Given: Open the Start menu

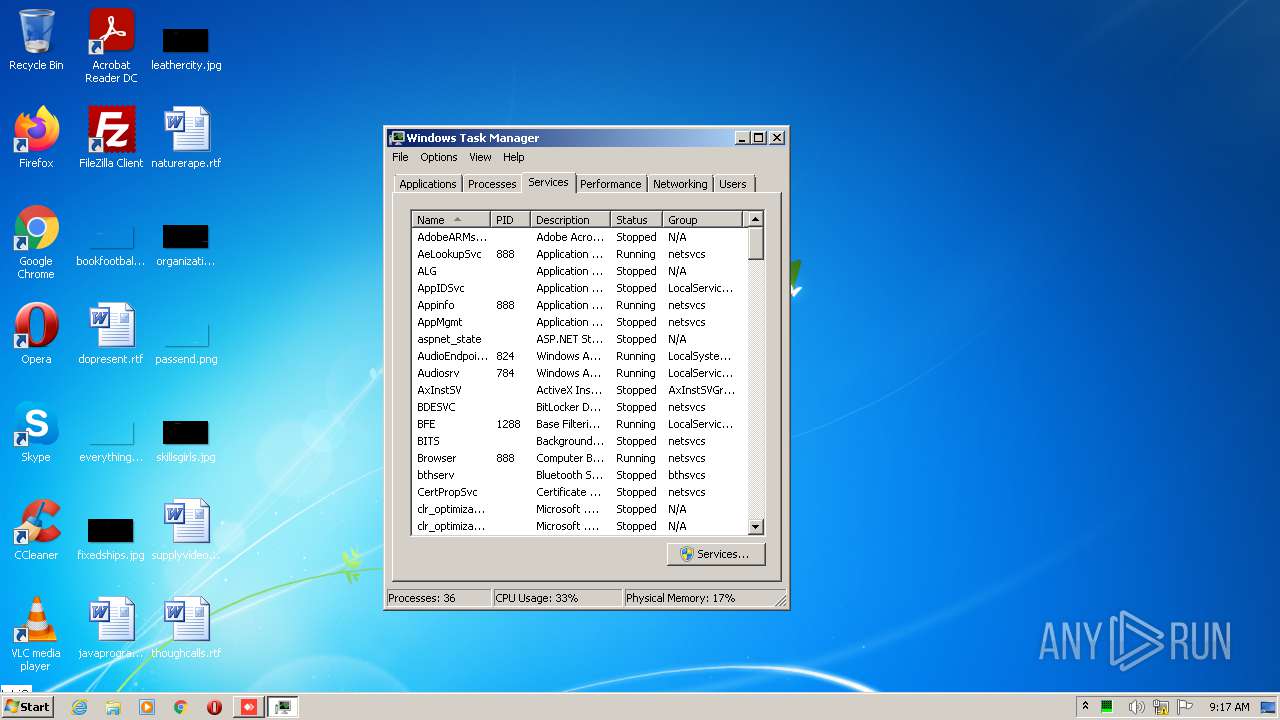Looking at the screenshot, I should click(x=28, y=707).
